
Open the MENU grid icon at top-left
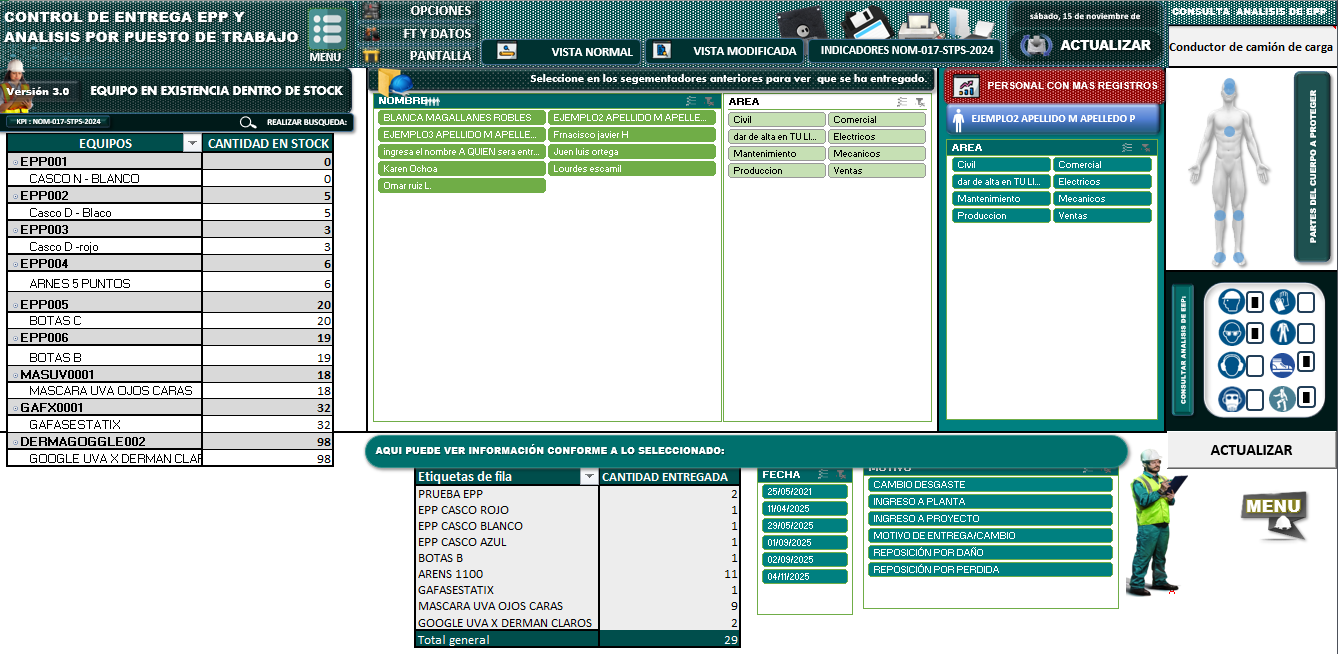pyautogui.click(x=327, y=27)
